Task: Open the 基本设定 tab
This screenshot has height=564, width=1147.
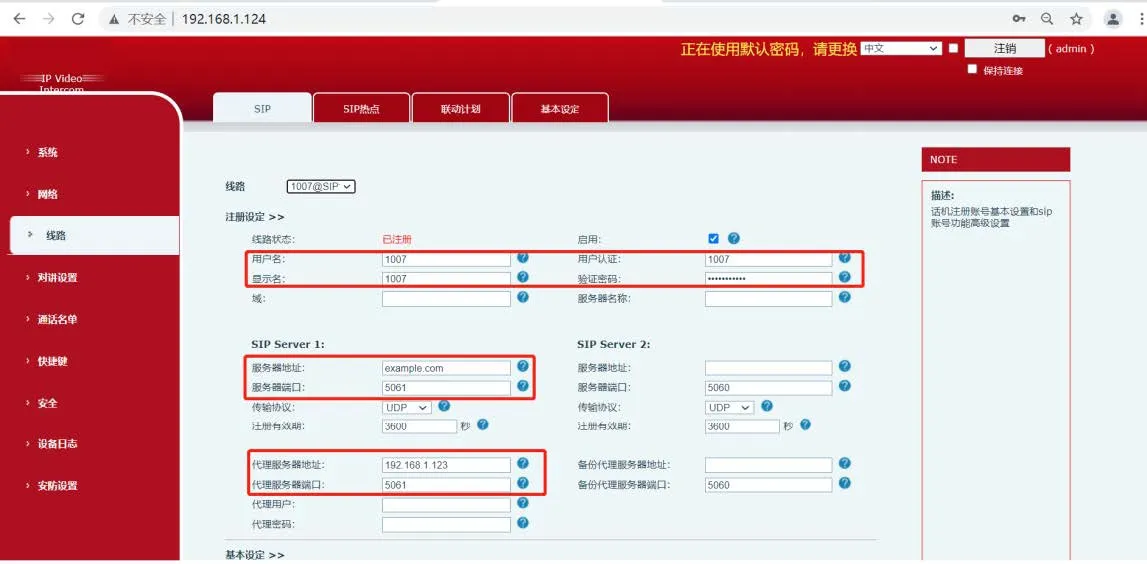Action: (559, 109)
